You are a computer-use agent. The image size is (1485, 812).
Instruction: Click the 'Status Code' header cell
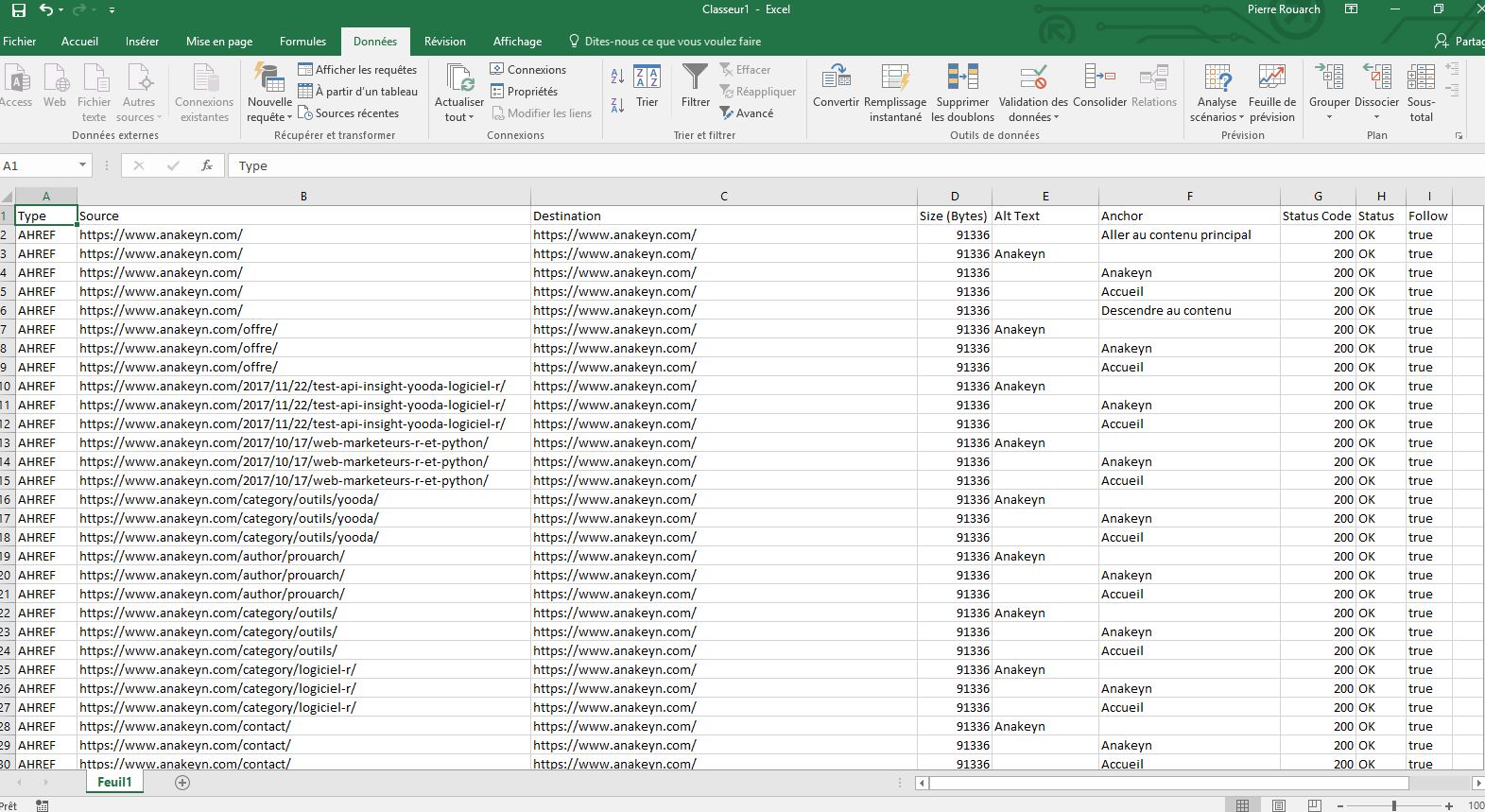click(1318, 216)
